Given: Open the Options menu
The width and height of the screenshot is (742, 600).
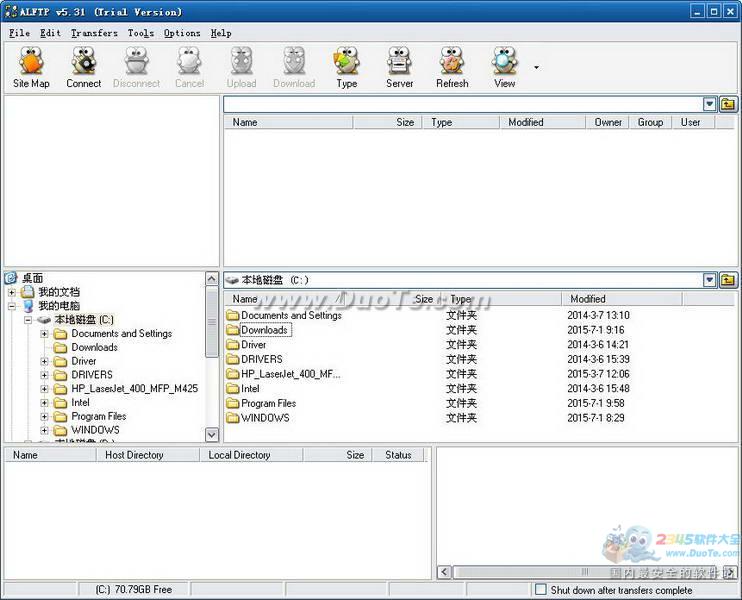Looking at the screenshot, I should tap(182, 33).
